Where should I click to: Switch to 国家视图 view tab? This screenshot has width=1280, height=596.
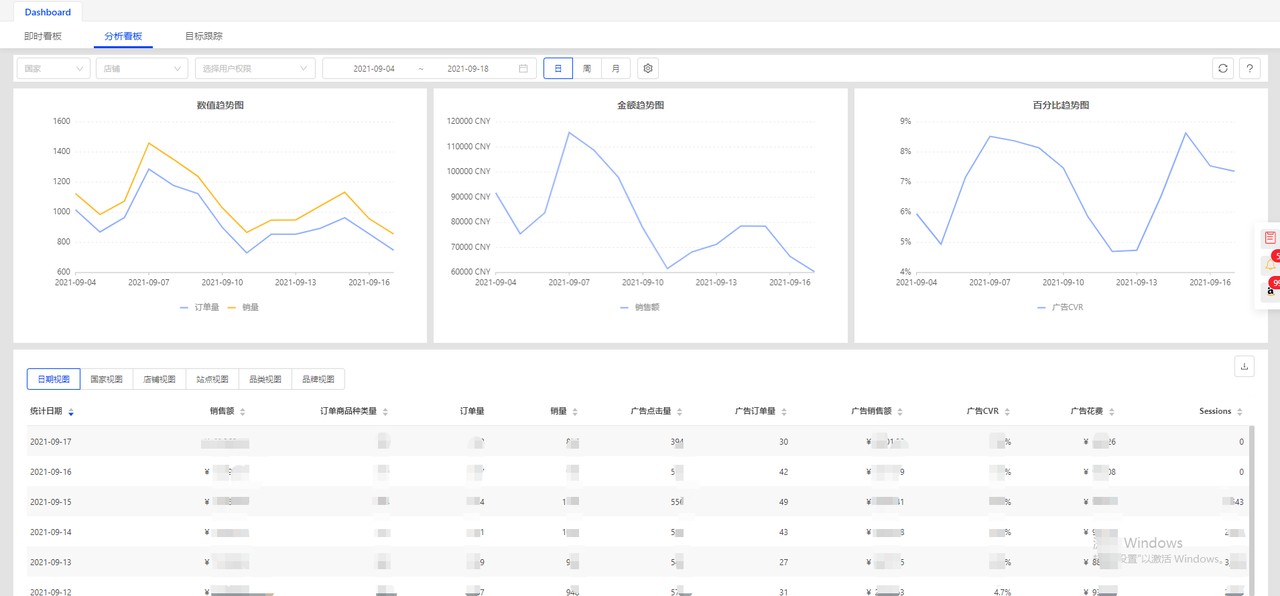[106, 379]
